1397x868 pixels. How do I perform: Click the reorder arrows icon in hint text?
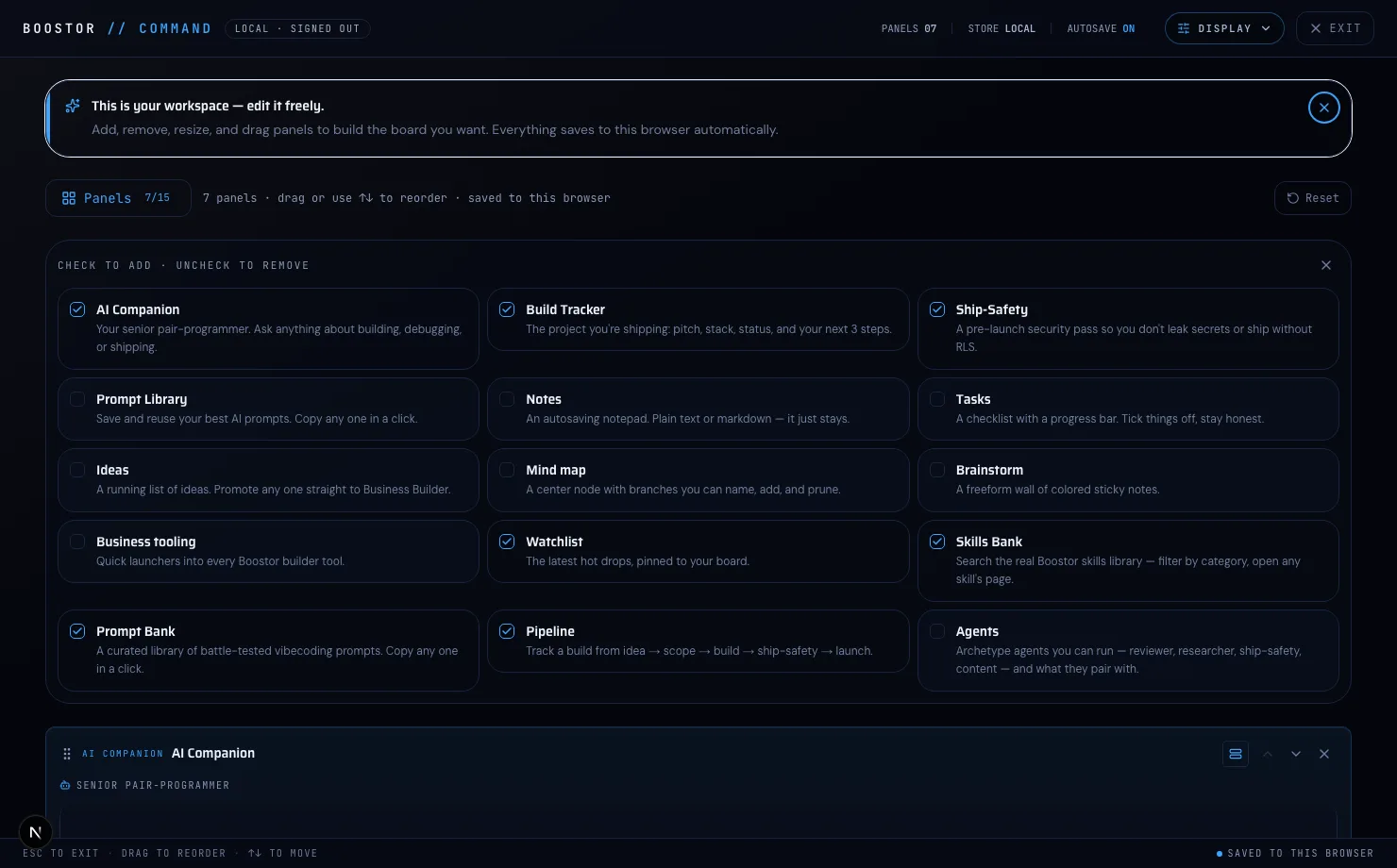366,198
